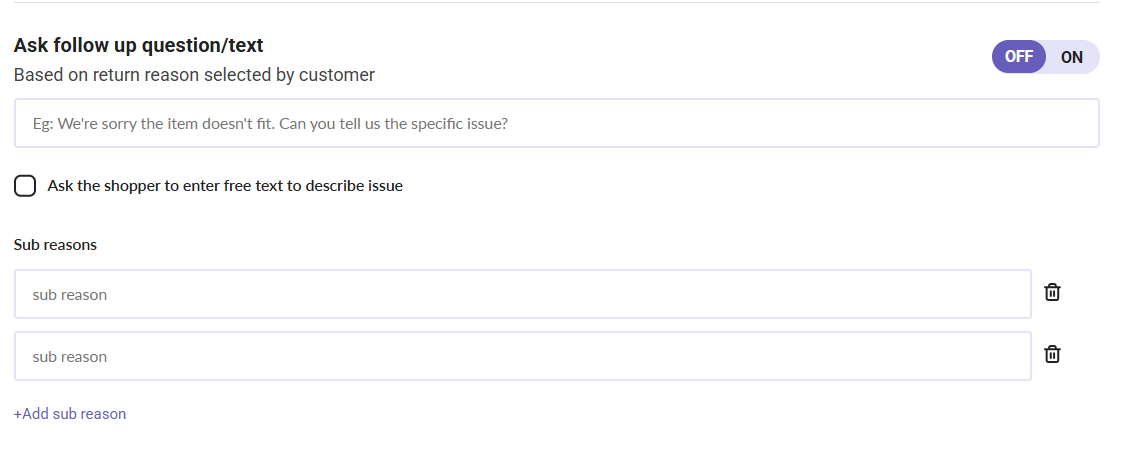Click the purple OFF pill of the switch

tap(1019, 57)
